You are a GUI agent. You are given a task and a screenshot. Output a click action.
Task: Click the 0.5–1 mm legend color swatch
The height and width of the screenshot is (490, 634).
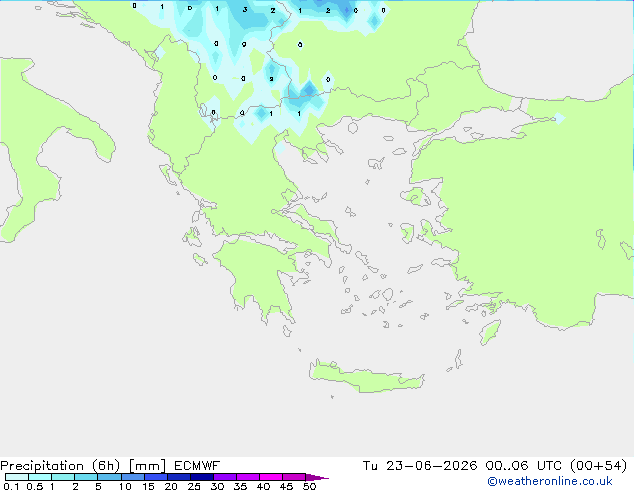tap(40, 477)
